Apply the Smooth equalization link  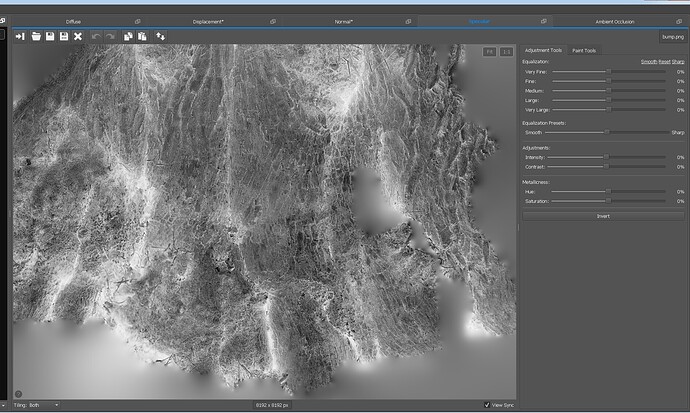649,62
